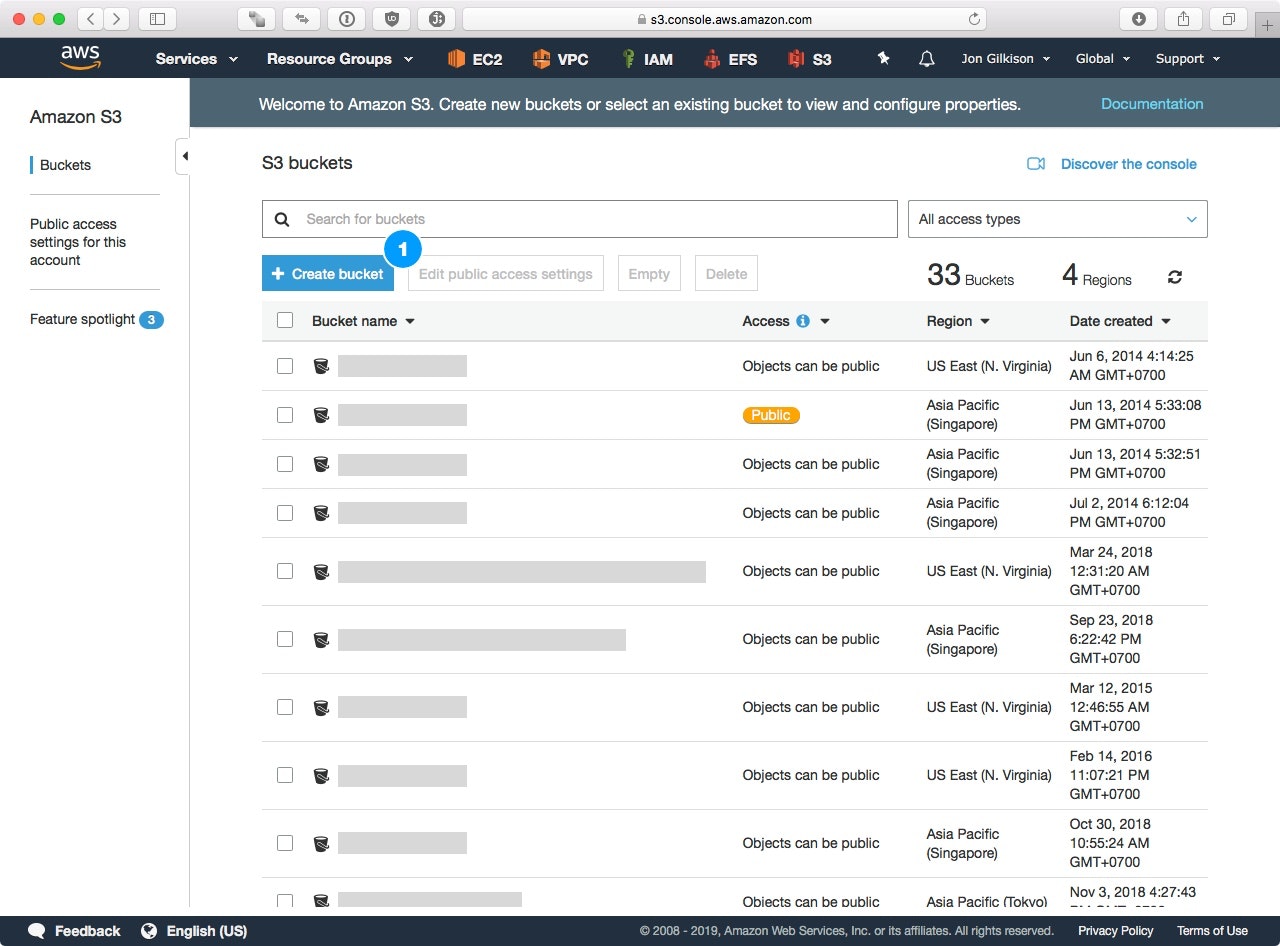Check the bucket created Jun 13, 2014 5:32:51
The width and height of the screenshot is (1280, 946).
[x=285, y=464]
